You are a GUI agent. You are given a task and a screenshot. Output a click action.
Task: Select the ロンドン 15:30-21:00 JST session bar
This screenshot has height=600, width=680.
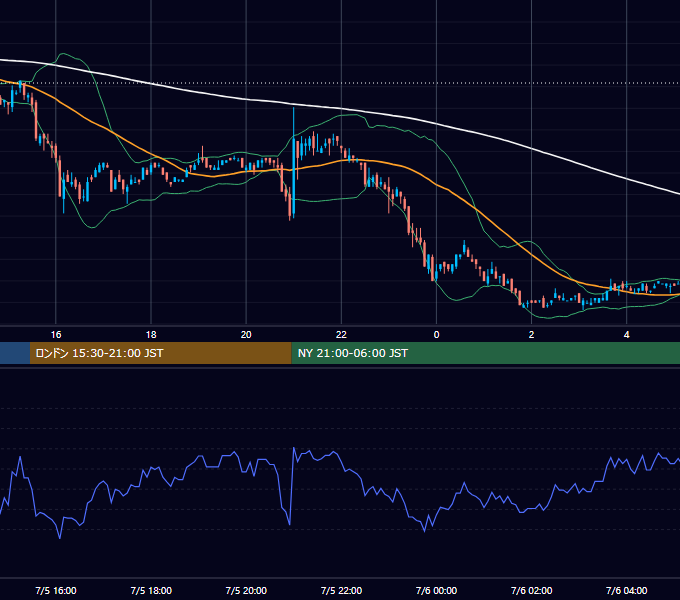[x=160, y=353]
